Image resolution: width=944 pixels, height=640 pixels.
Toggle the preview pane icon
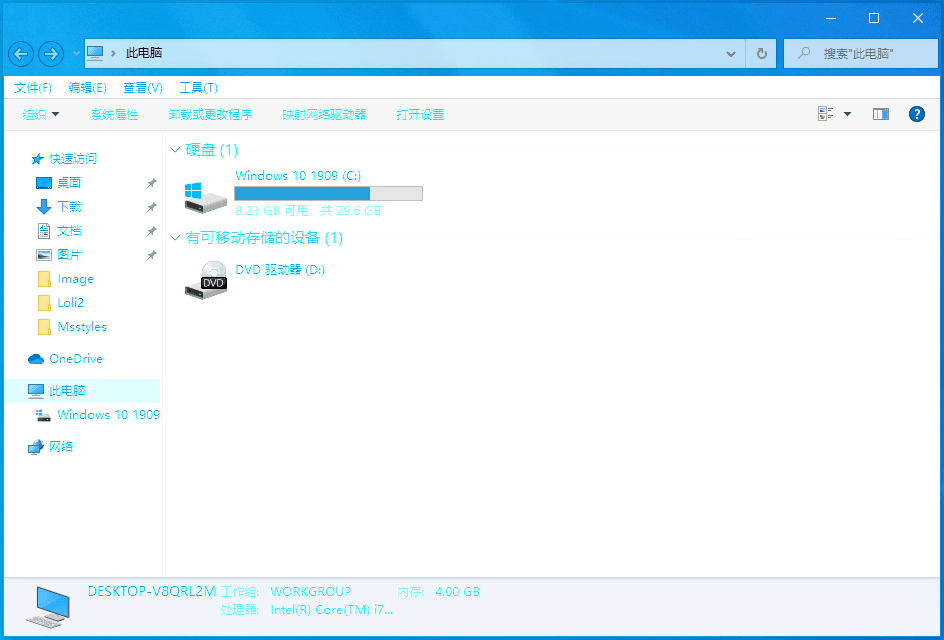881,114
